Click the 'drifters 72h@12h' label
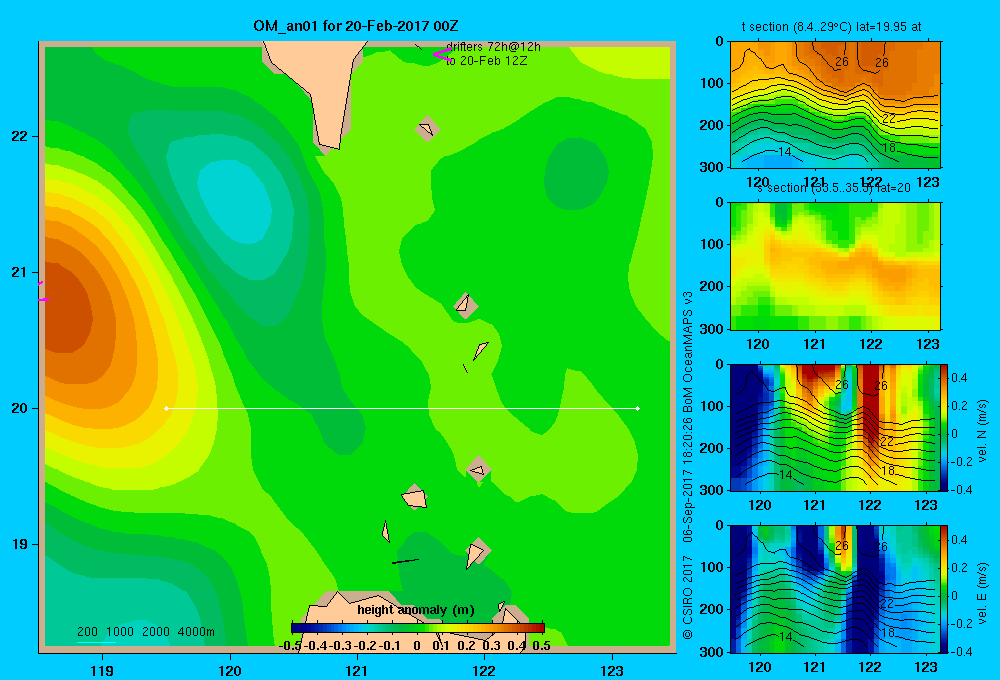Viewport: 1000px width, 680px height. [493, 47]
